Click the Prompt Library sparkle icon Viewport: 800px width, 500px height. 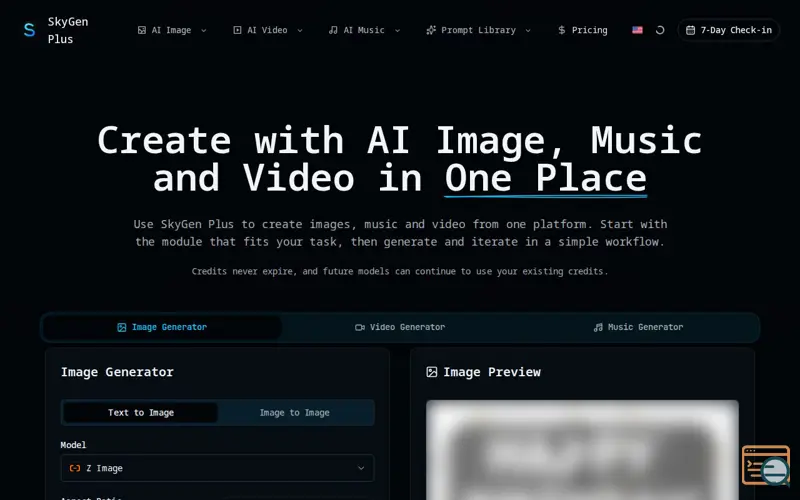click(431, 30)
